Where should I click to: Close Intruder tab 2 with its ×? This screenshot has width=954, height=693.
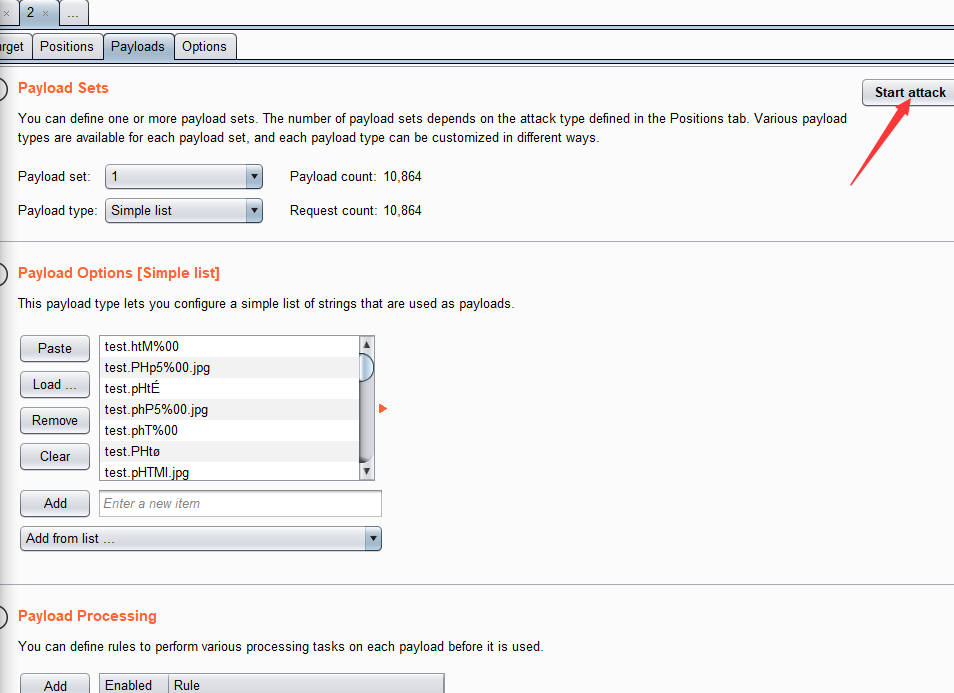[x=45, y=13]
